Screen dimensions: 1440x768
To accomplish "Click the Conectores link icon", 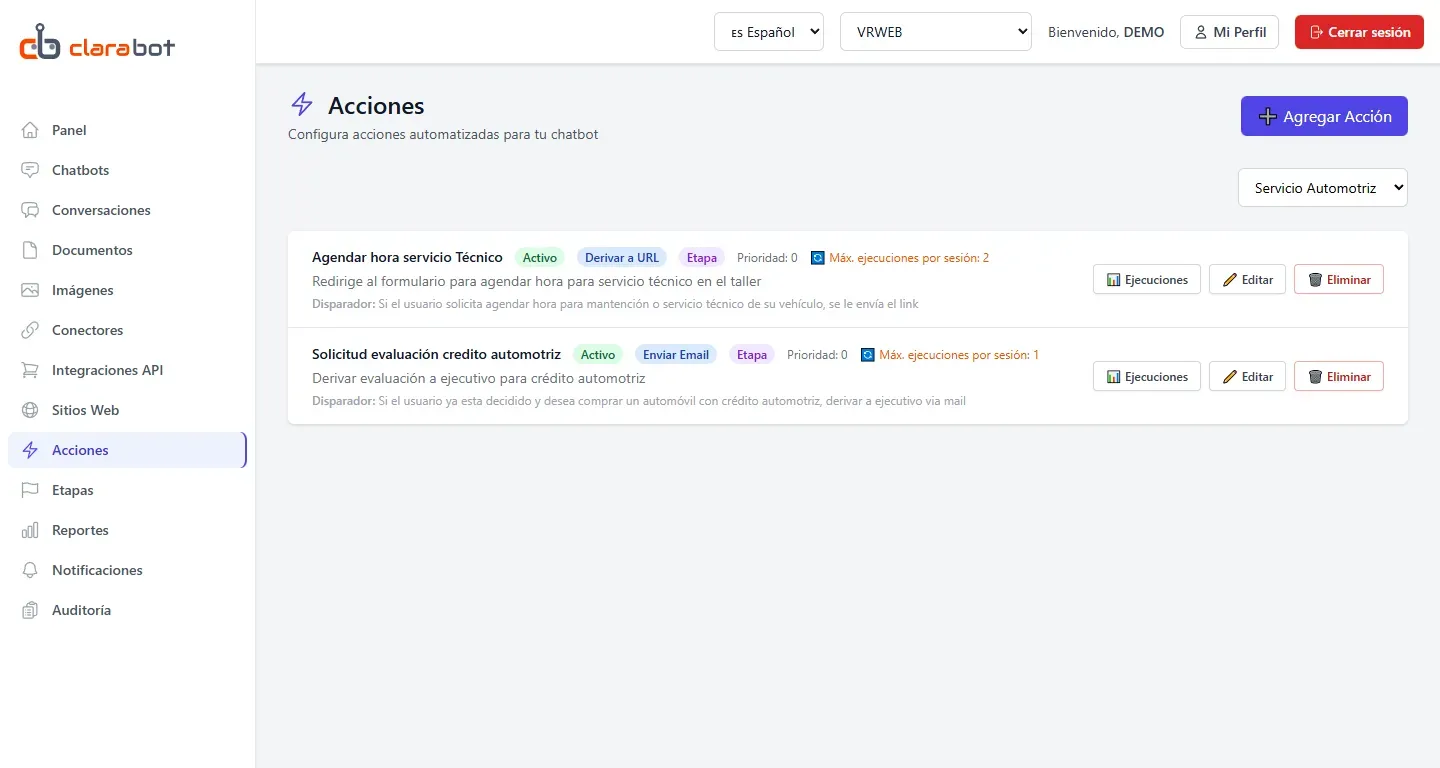I will tap(30, 330).
